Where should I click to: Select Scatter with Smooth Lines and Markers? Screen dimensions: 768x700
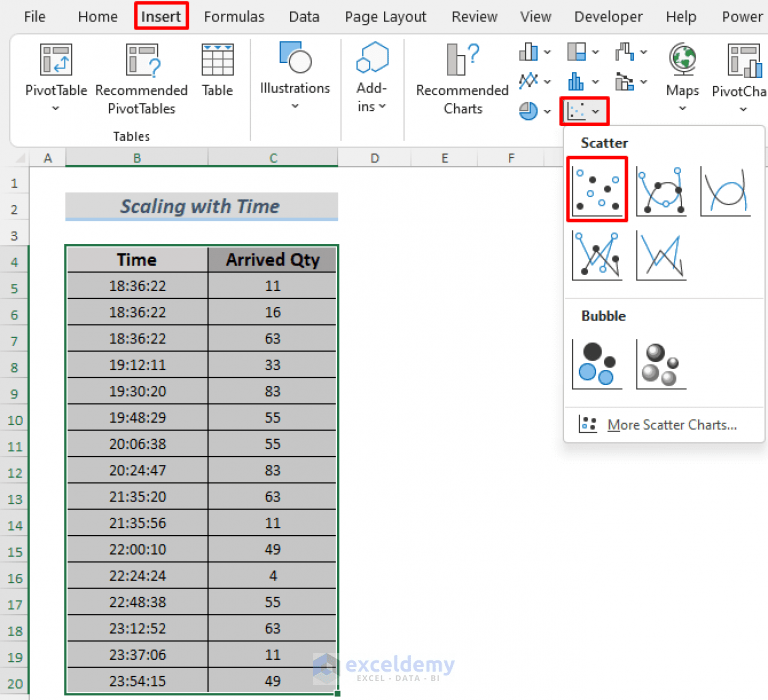coord(661,191)
